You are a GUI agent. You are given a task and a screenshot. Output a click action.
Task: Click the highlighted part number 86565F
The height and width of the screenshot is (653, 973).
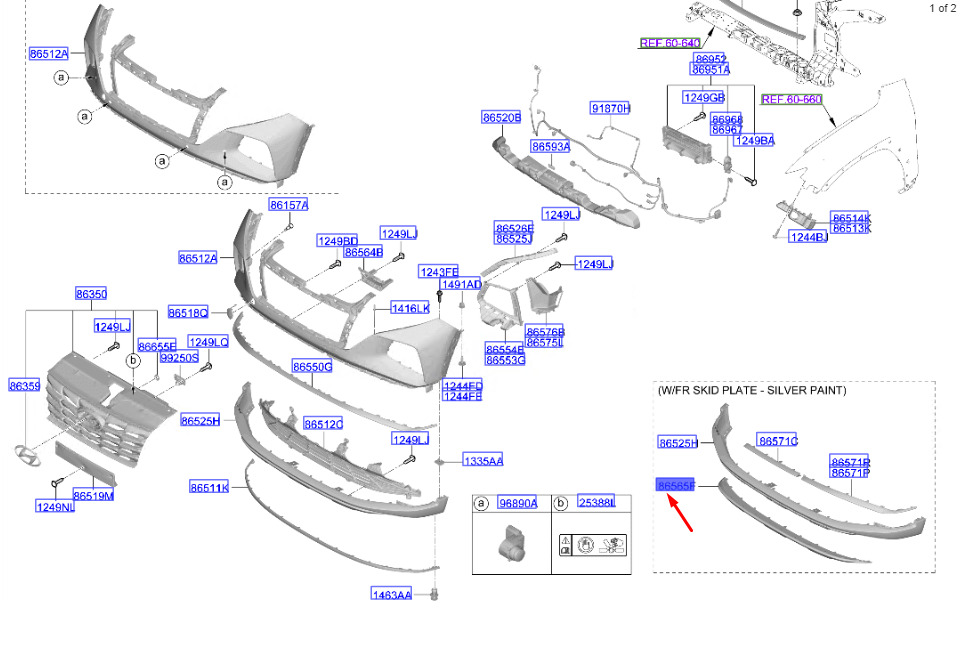676,485
